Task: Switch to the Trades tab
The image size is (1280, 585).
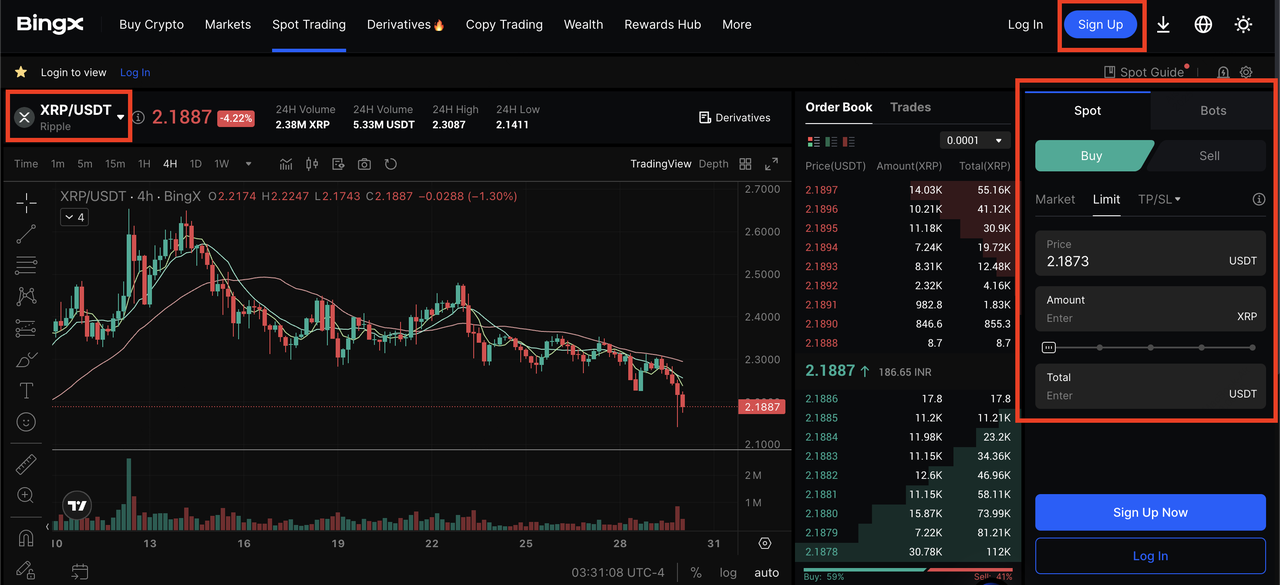Action: tap(910, 107)
